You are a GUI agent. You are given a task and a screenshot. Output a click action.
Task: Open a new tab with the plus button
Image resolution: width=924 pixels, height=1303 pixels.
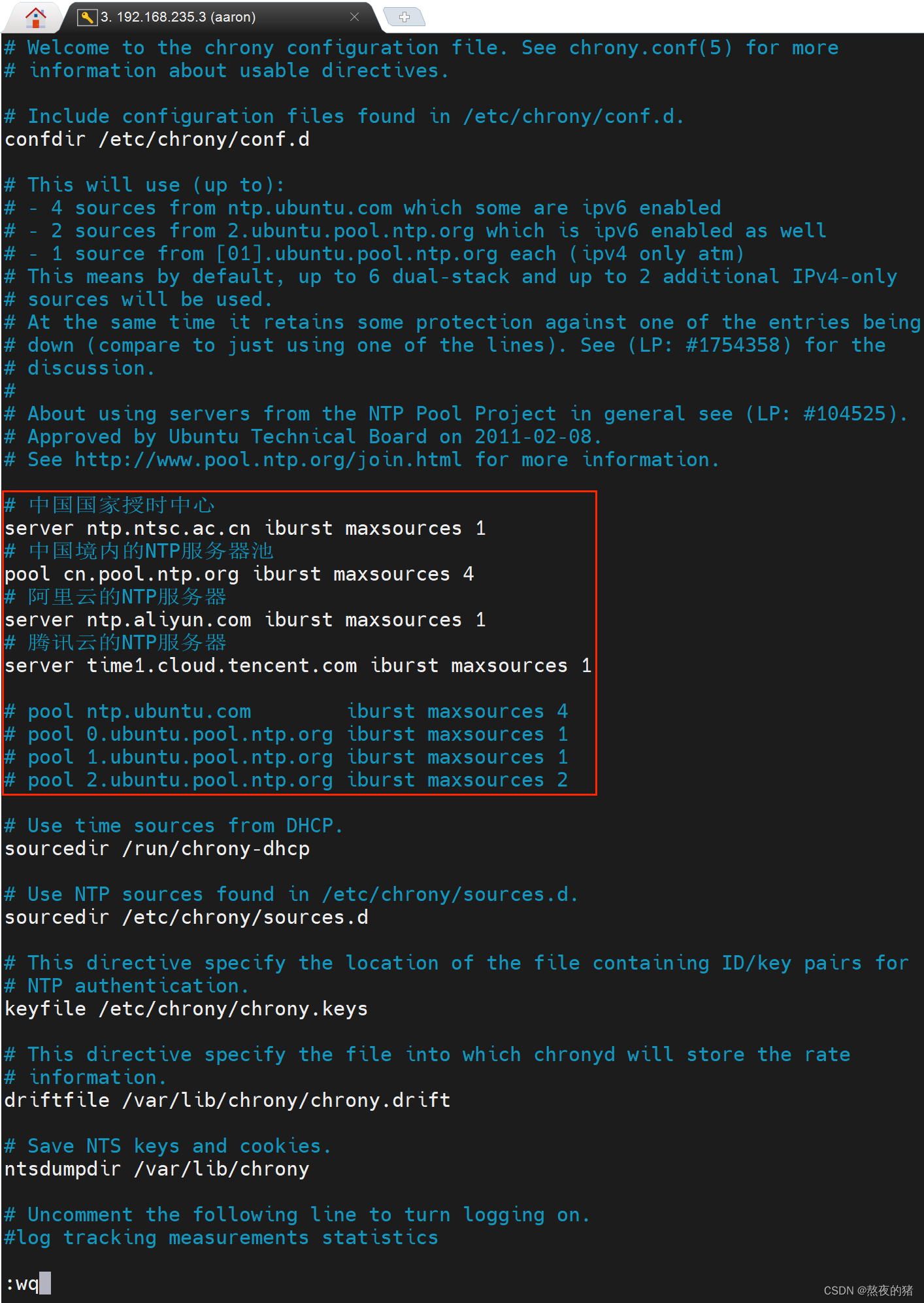coord(404,17)
